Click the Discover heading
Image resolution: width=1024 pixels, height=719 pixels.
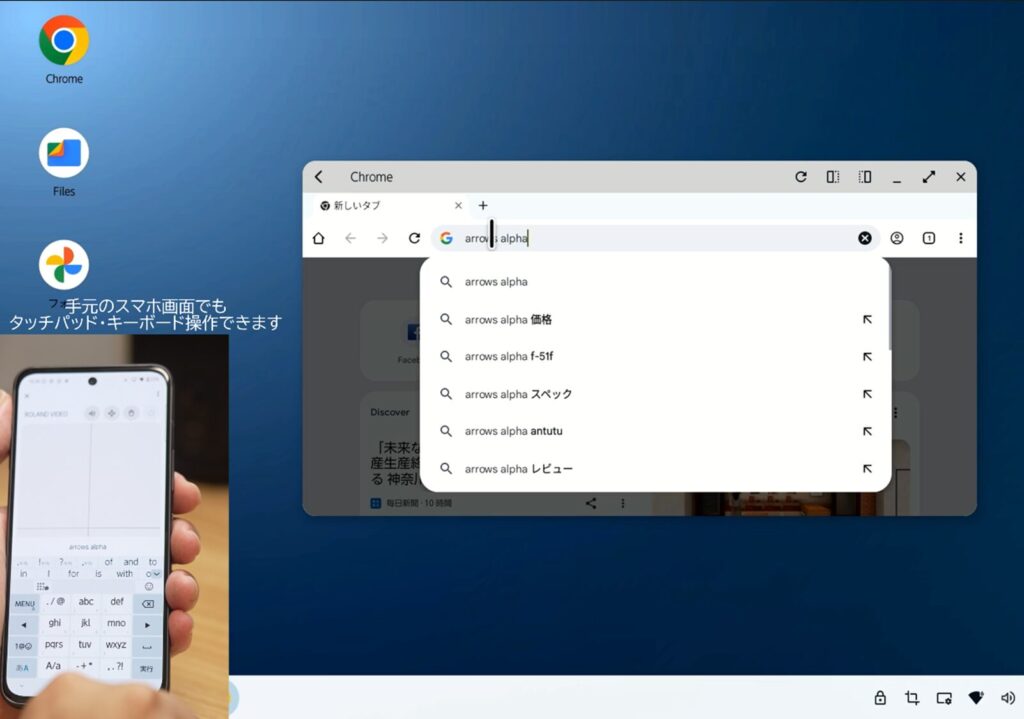pos(390,412)
